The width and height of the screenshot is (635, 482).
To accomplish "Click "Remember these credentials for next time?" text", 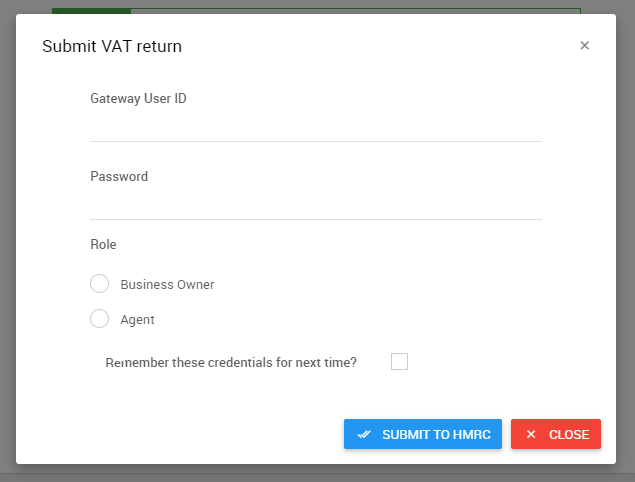I will 231,362.
